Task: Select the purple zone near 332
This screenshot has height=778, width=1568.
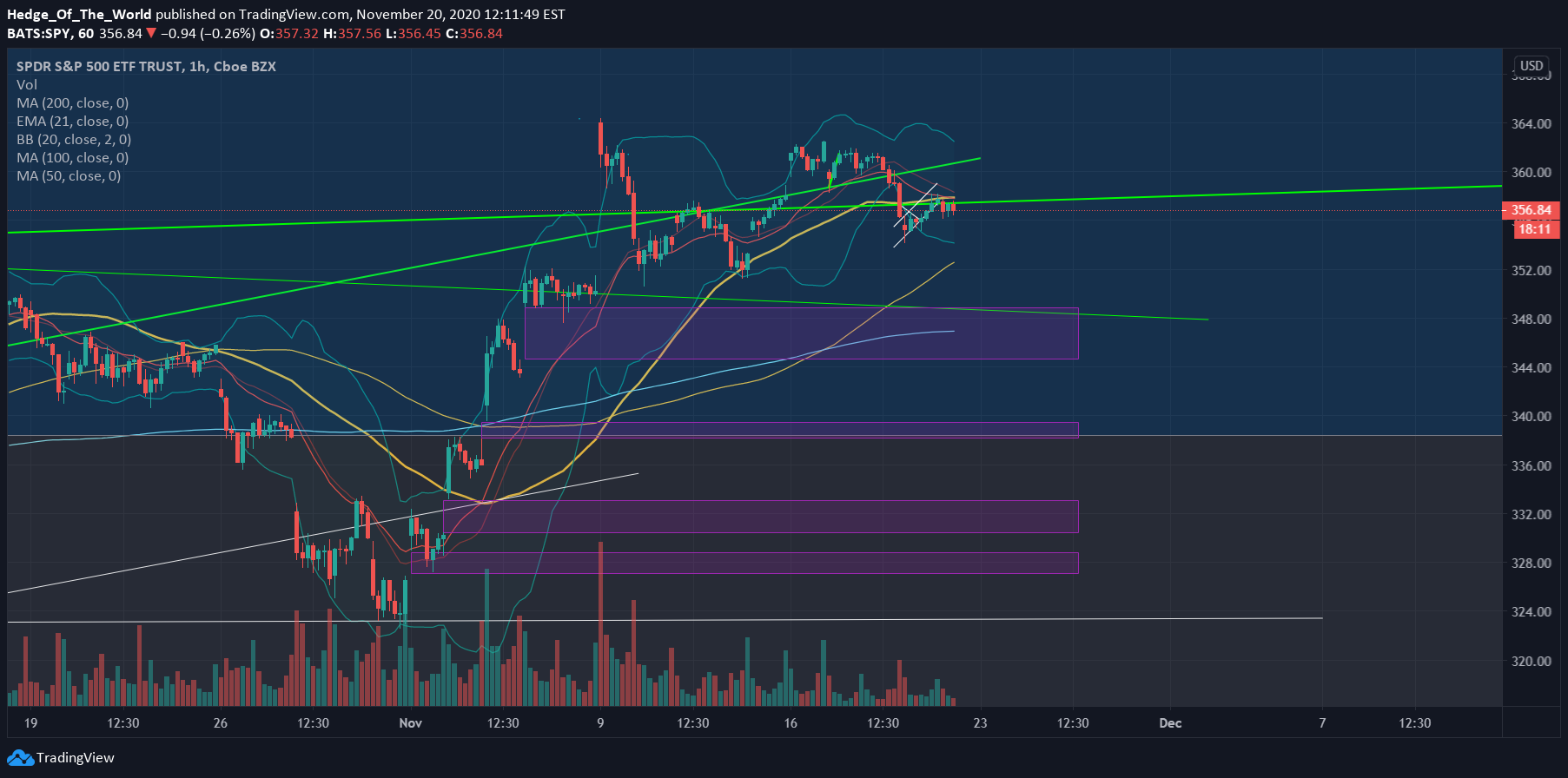Action: (x=760, y=517)
